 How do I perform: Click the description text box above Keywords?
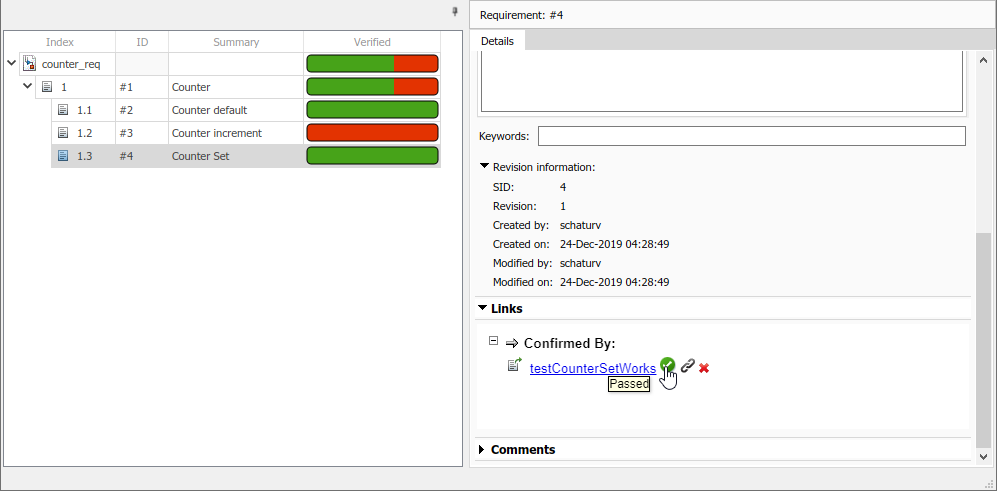722,83
